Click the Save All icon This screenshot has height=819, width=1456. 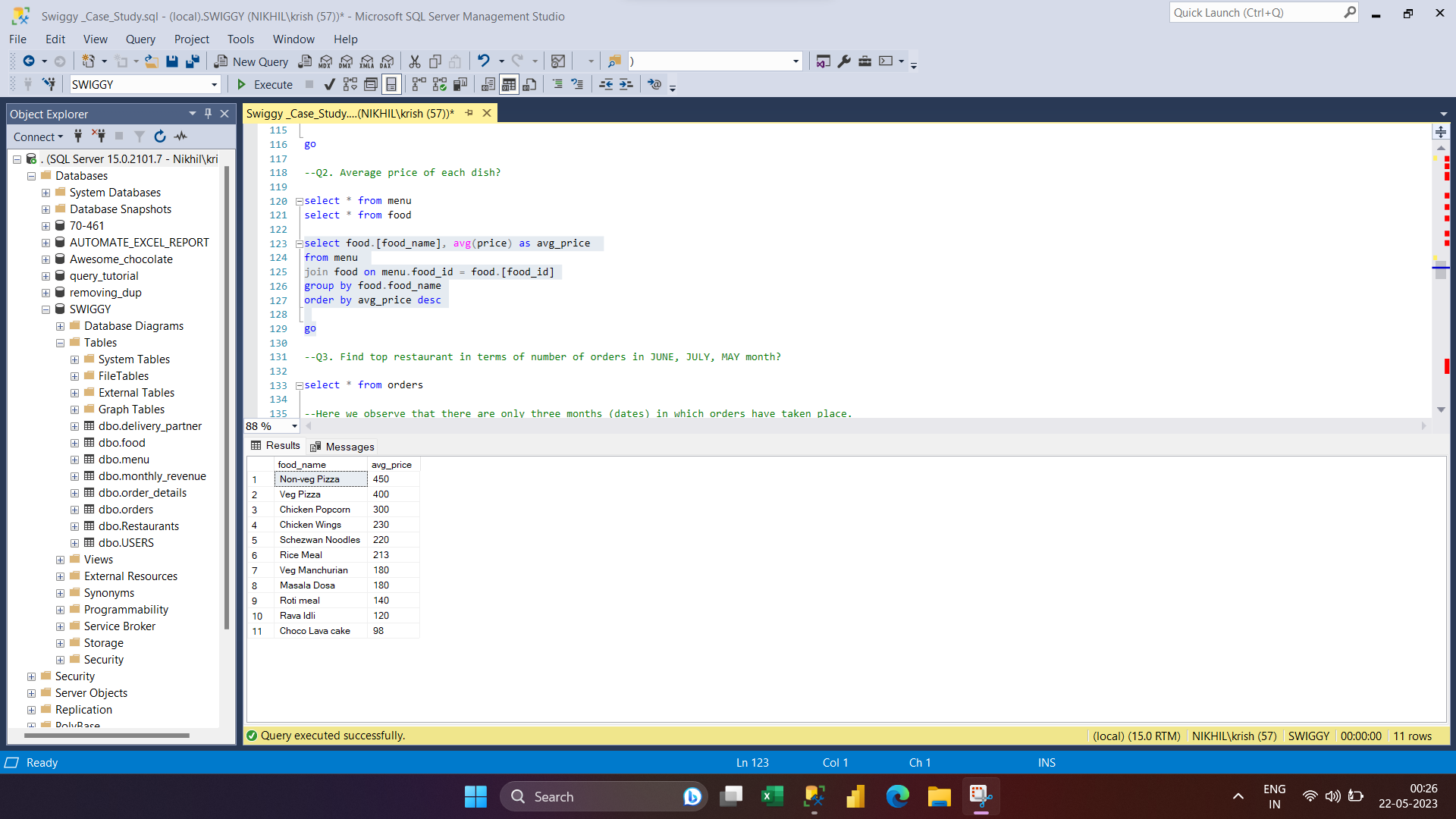click(x=193, y=61)
